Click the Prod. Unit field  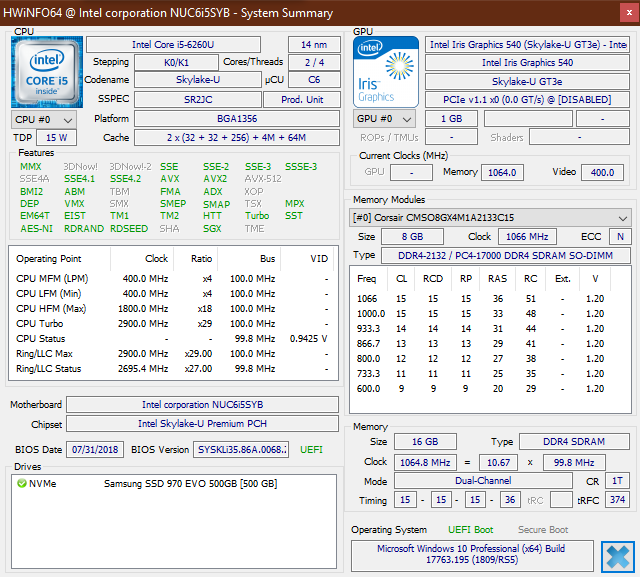click(x=302, y=100)
